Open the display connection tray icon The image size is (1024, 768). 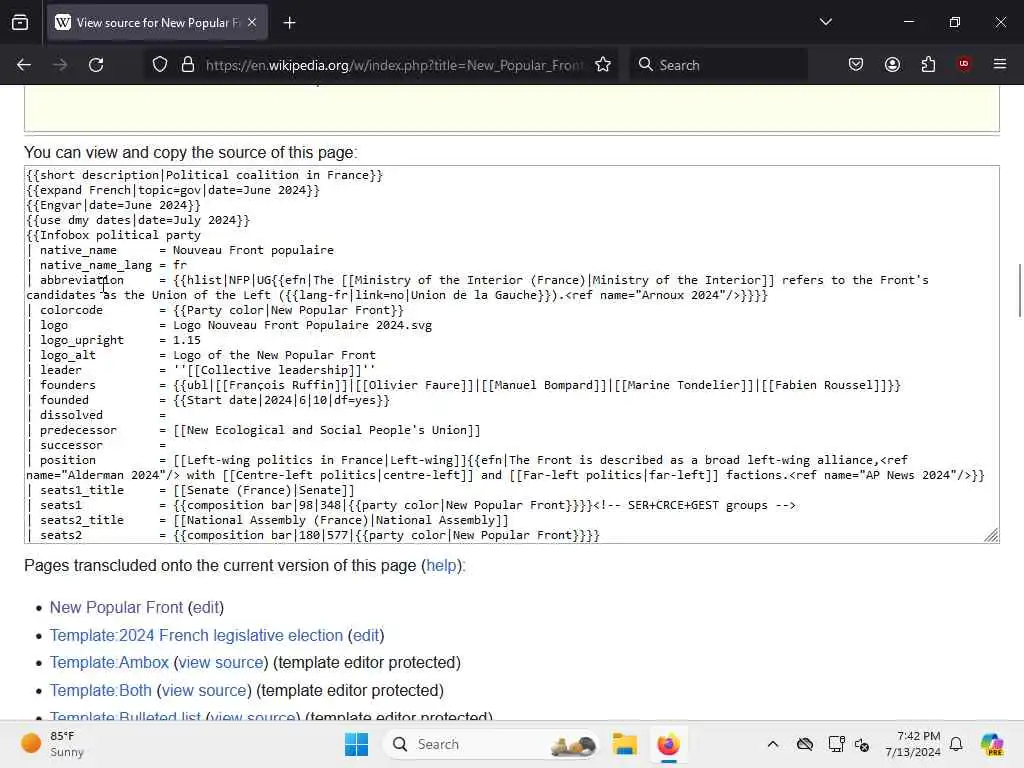(836, 744)
